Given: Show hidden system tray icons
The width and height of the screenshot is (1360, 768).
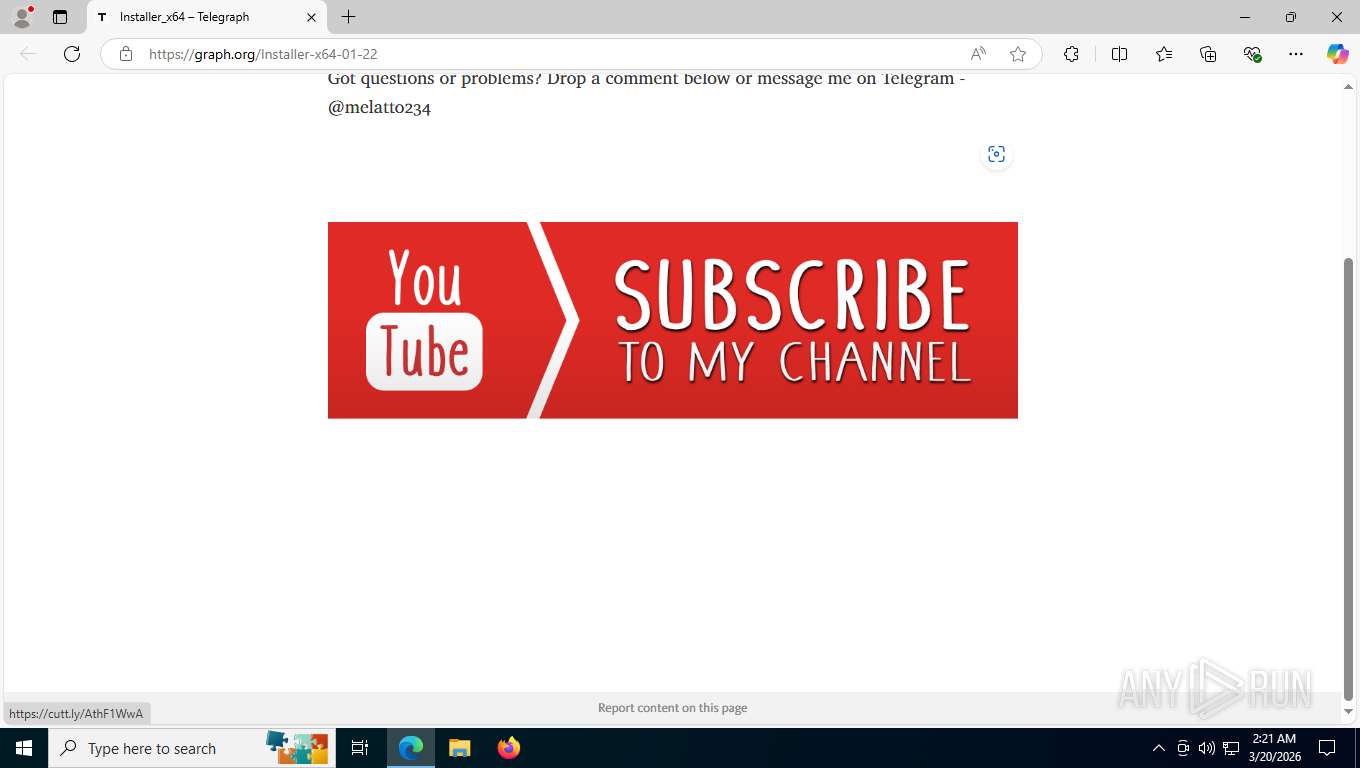Looking at the screenshot, I should (x=1159, y=748).
